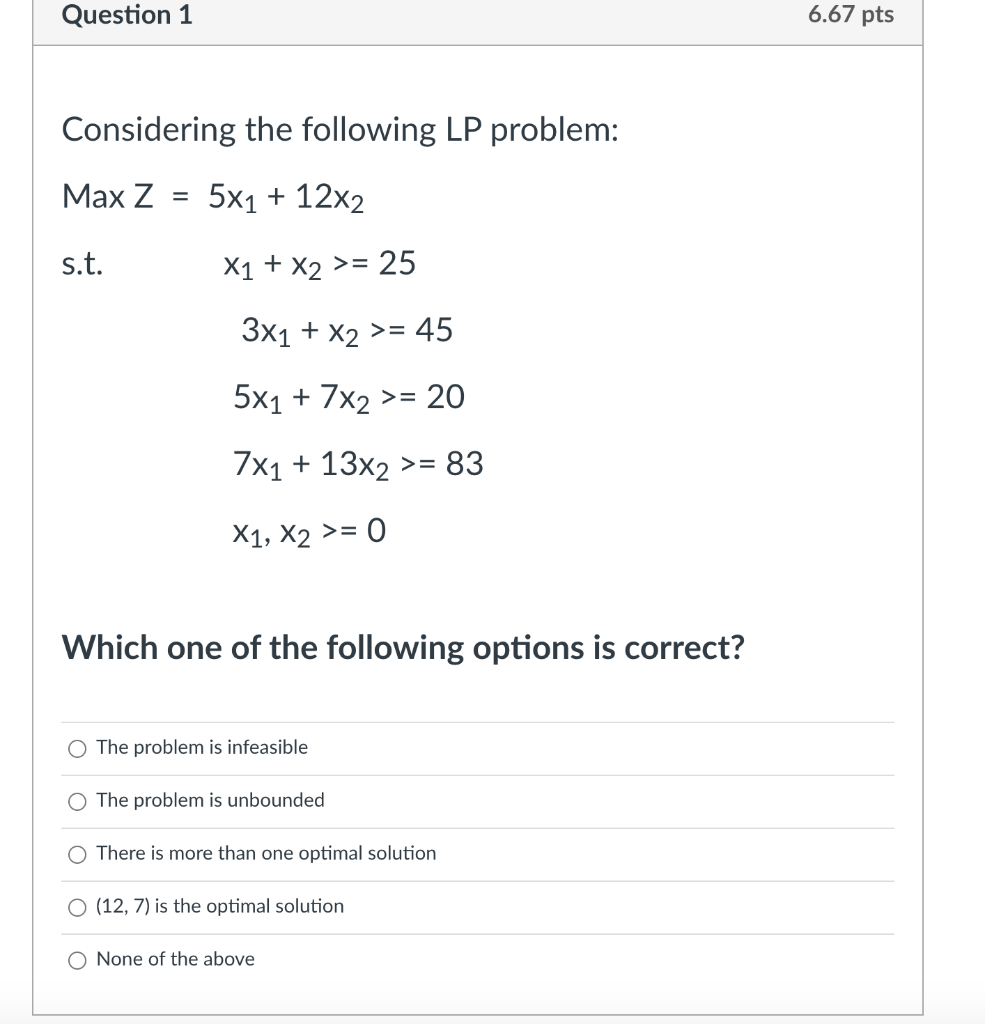Select the radio button for 'The problem is unbounded'

coord(77,800)
